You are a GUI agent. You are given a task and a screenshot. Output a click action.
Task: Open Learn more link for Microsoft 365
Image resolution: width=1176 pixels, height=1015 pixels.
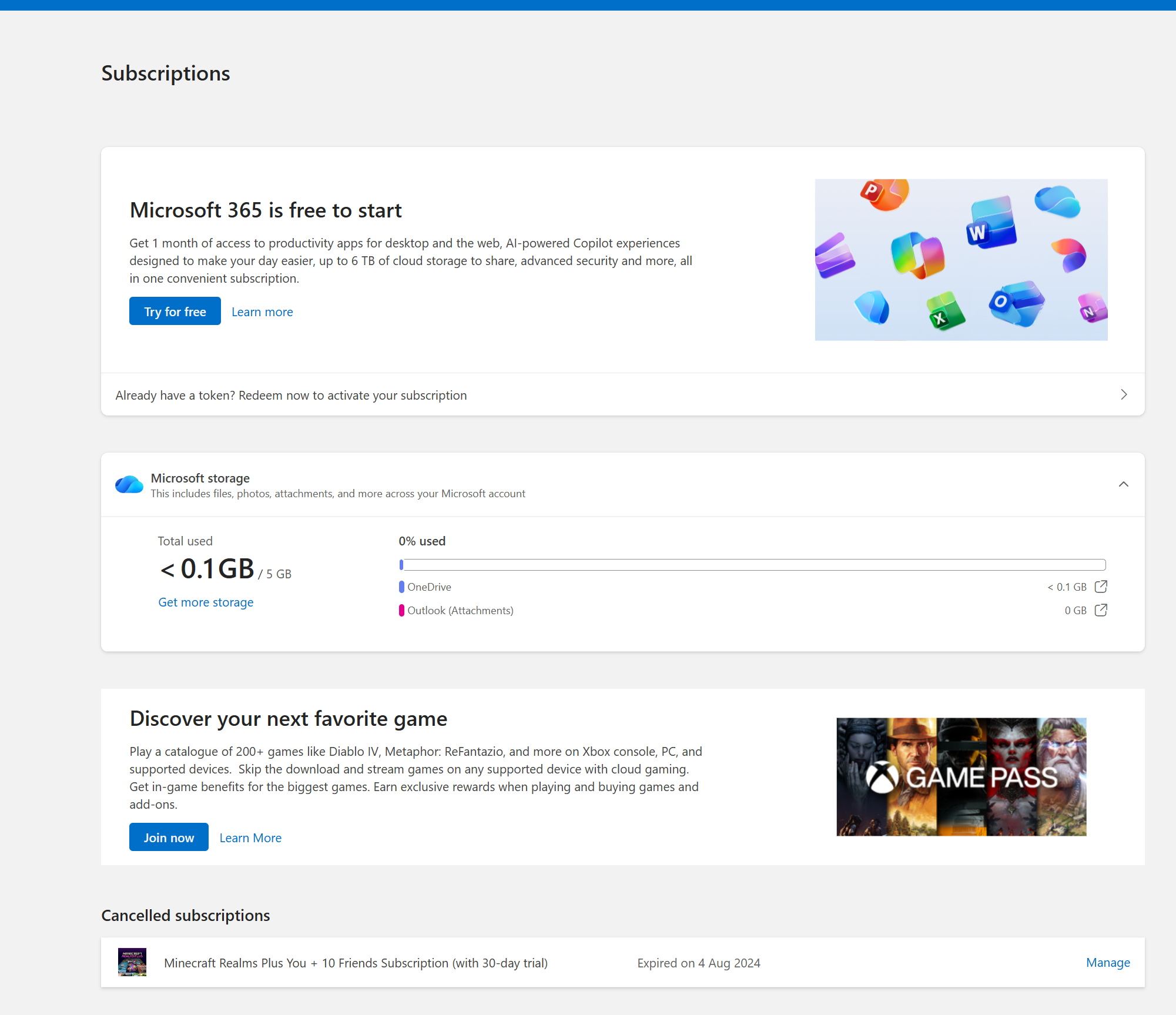262,312
